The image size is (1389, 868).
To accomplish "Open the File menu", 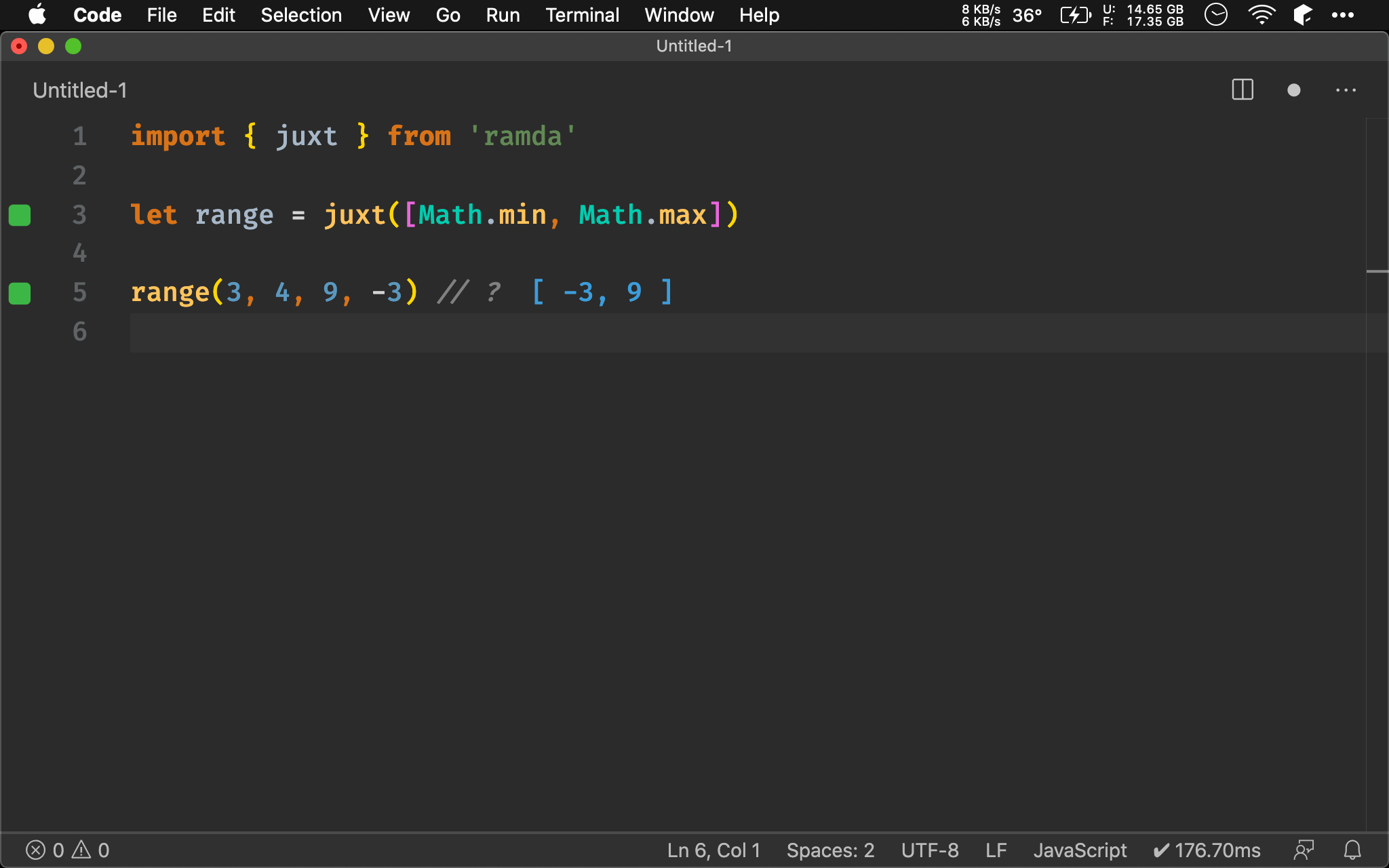I will coord(161,15).
